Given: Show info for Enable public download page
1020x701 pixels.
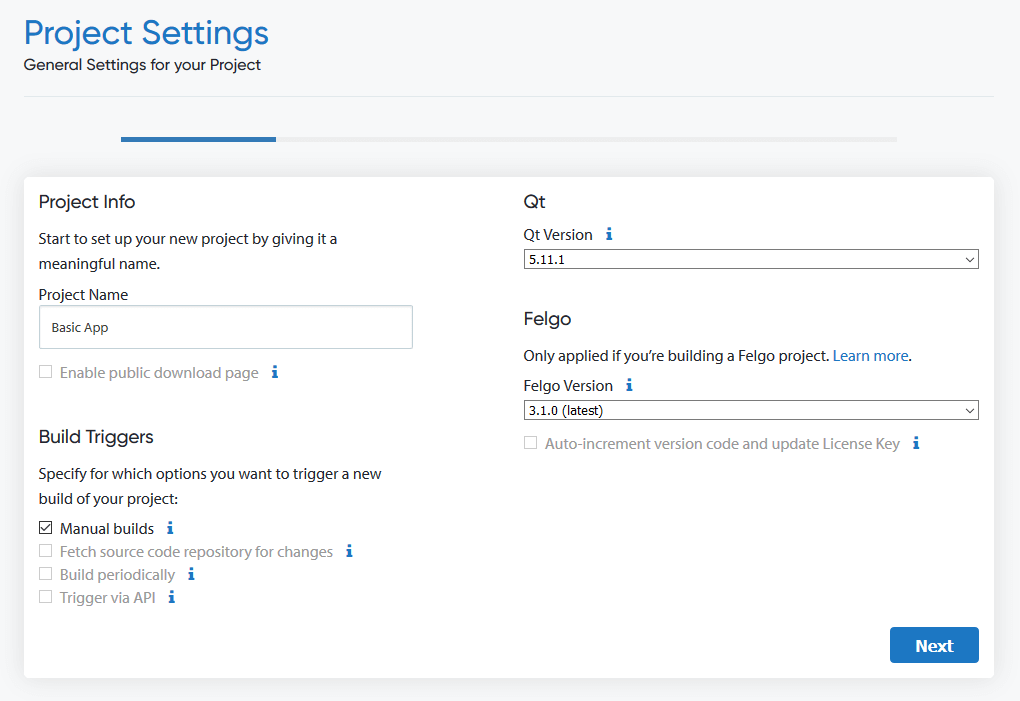Looking at the screenshot, I should 275,372.
